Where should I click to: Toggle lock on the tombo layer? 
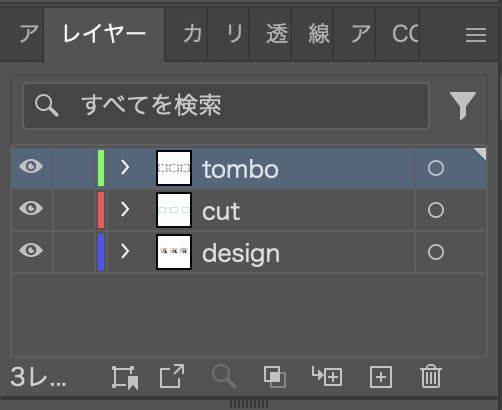click(x=74, y=168)
